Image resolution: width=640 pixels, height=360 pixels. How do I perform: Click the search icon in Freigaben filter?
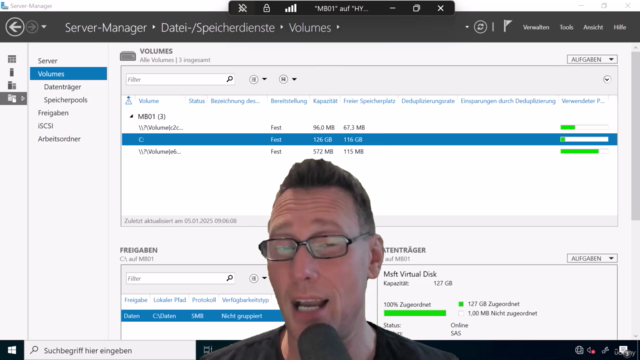coord(230,278)
